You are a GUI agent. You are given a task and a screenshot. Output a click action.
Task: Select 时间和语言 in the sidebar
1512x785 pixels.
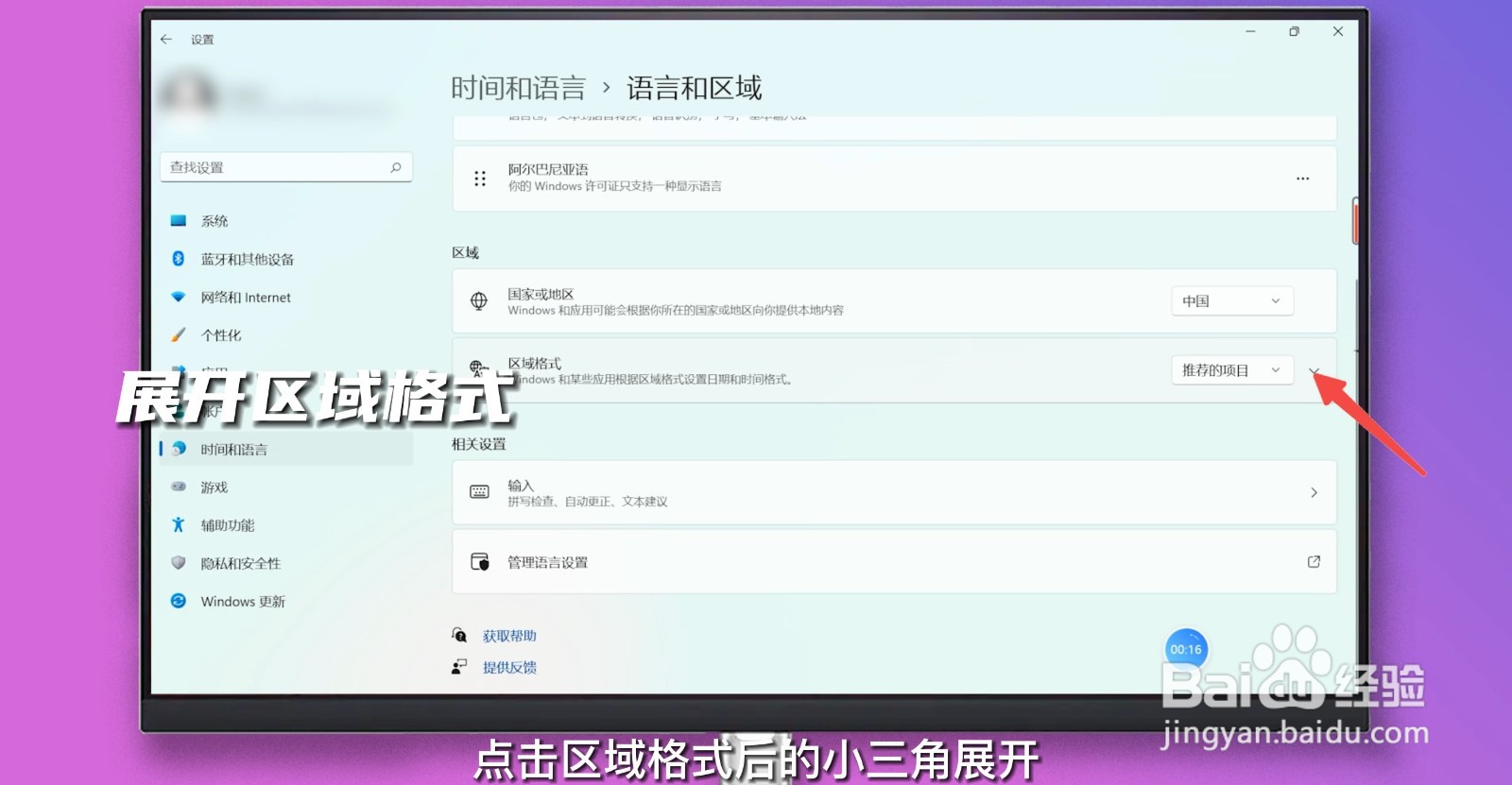tap(286, 450)
